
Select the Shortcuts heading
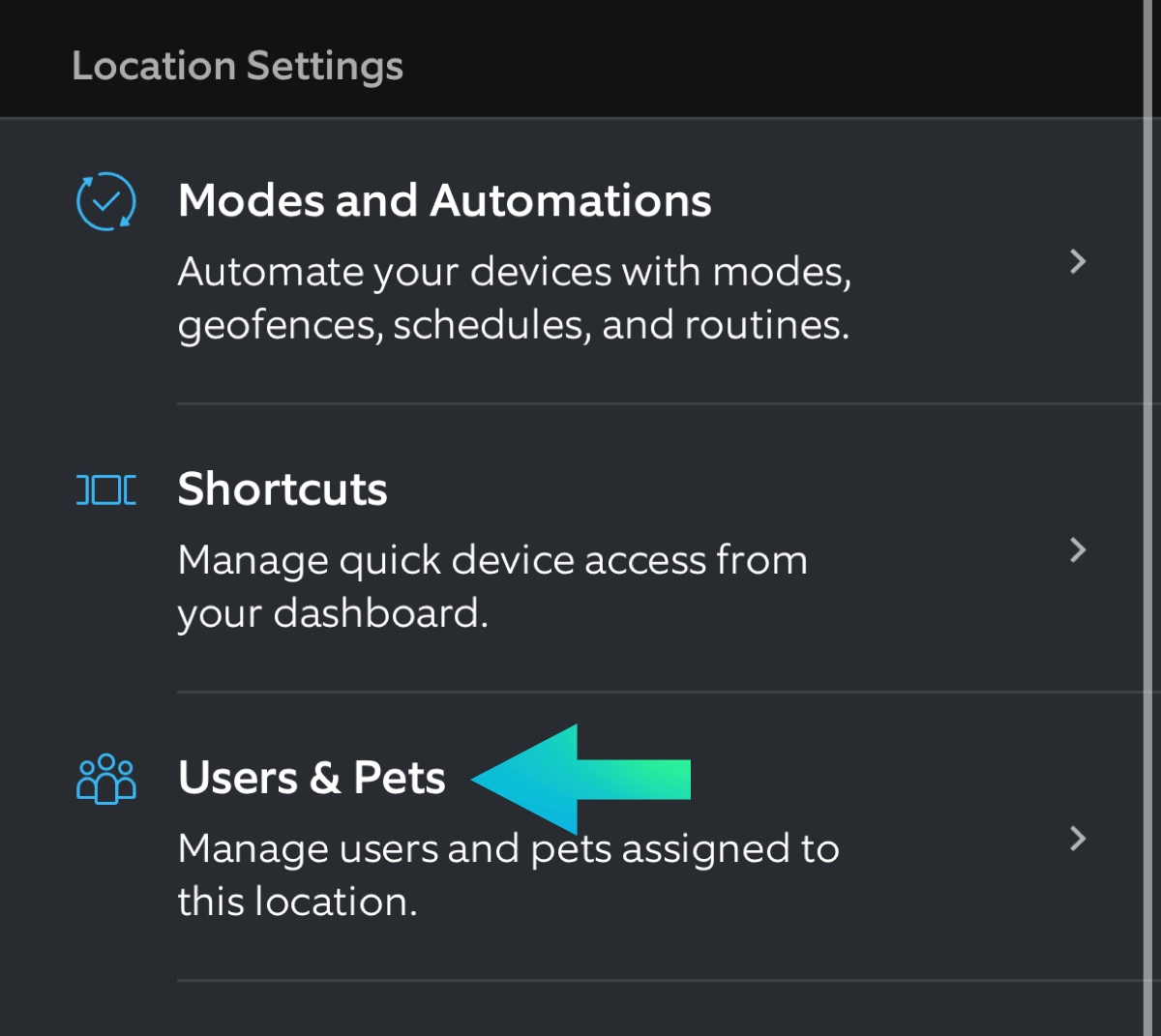(283, 489)
